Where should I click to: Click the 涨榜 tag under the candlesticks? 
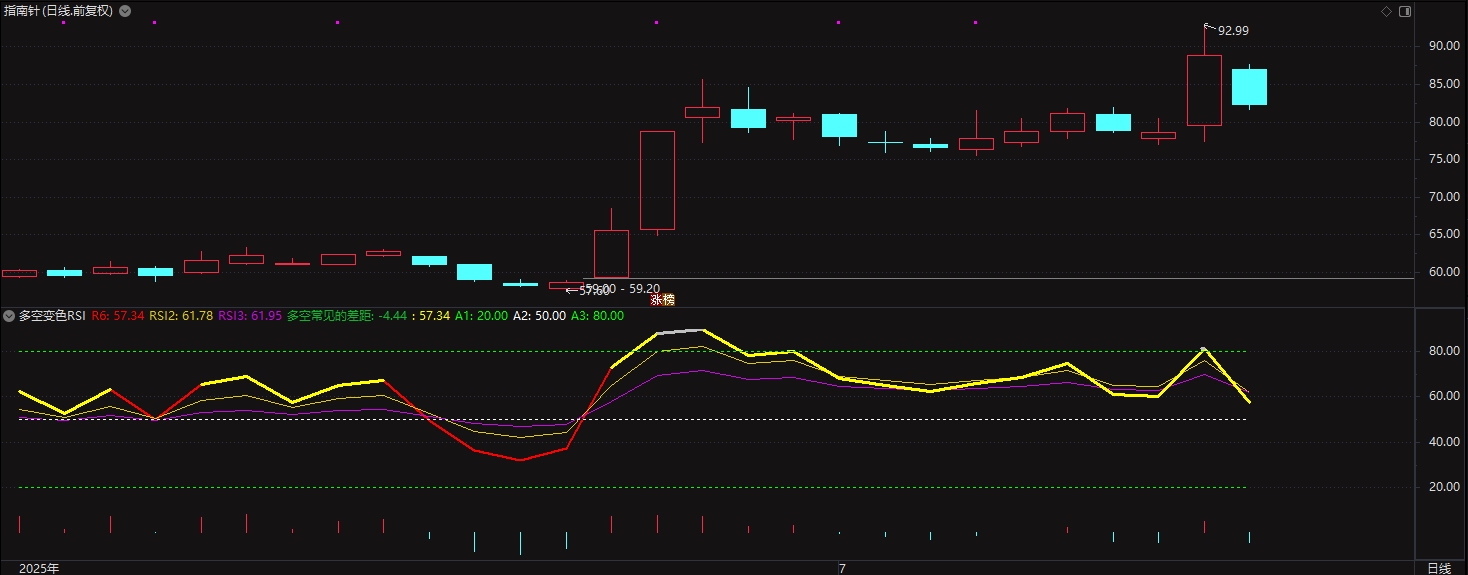click(x=662, y=299)
